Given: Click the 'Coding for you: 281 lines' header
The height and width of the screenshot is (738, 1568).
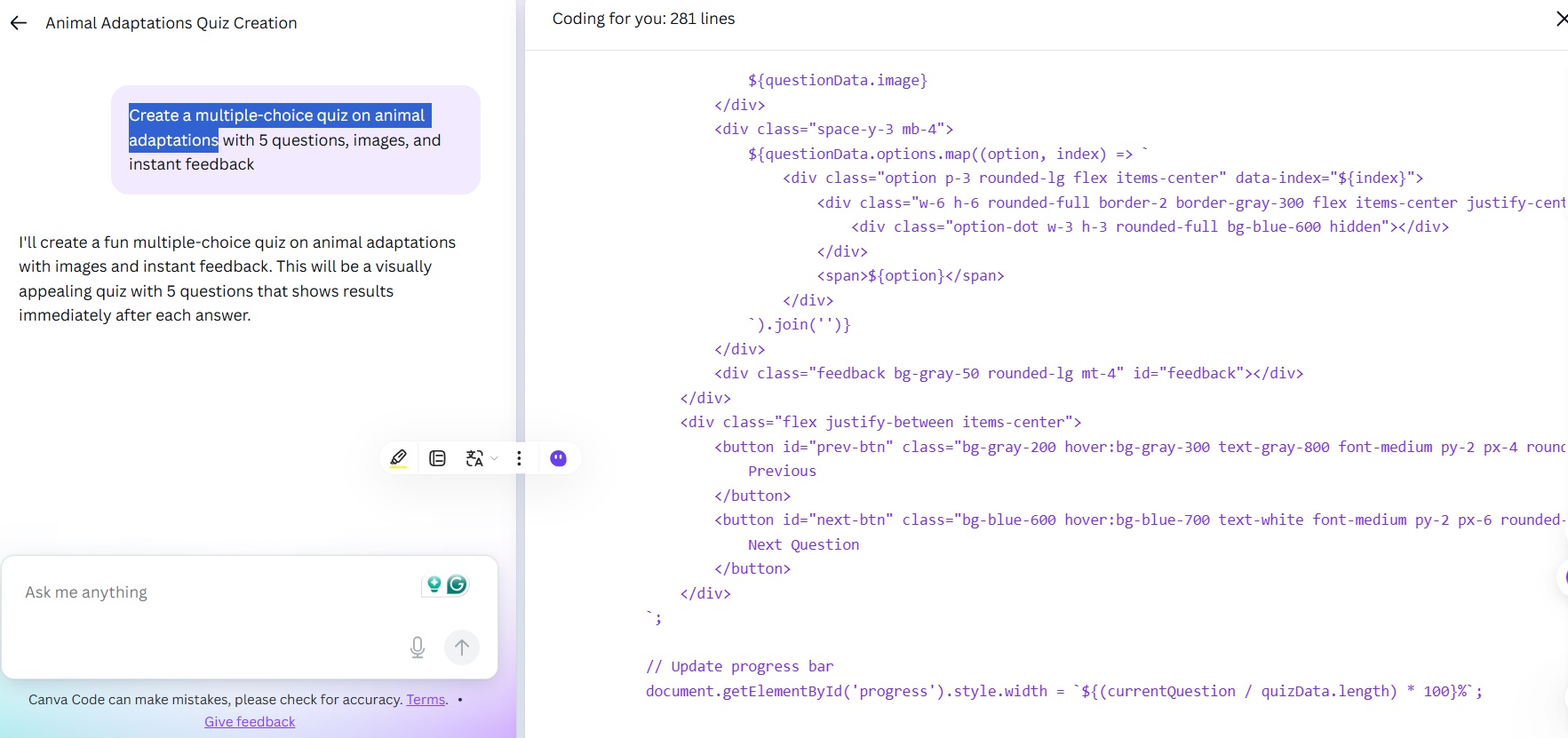Looking at the screenshot, I should [x=643, y=19].
